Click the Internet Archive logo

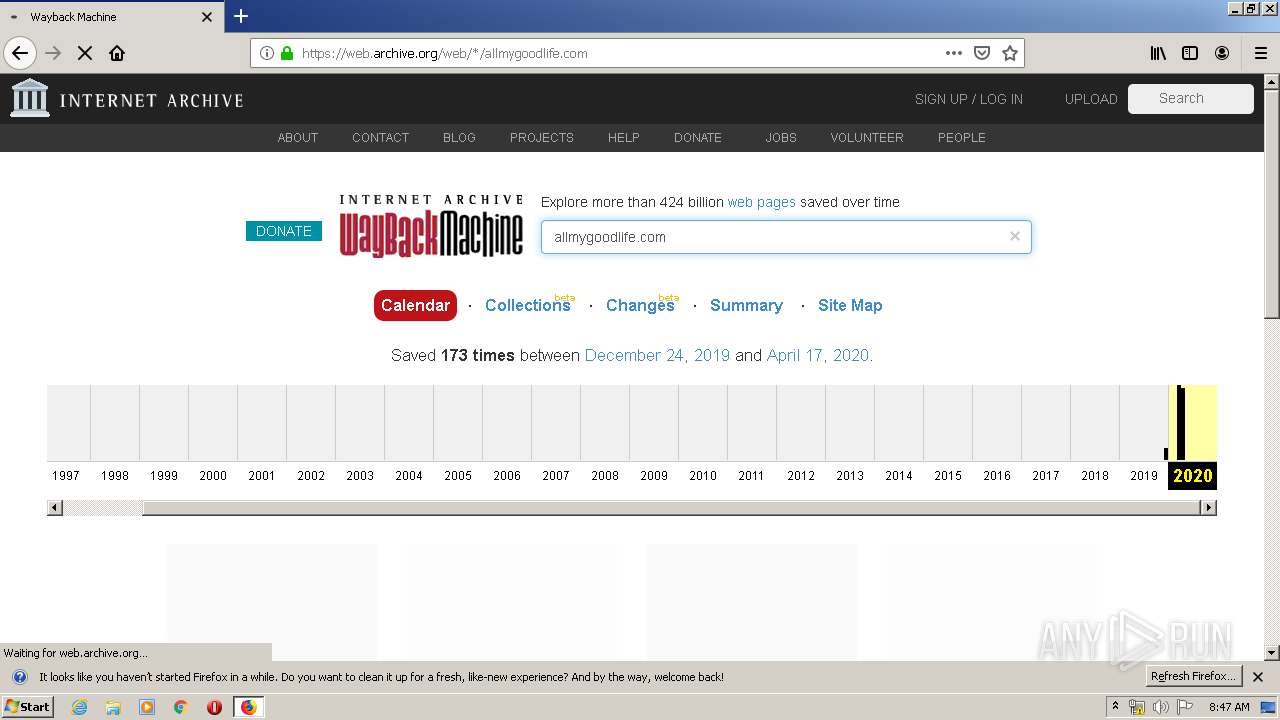coord(127,99)
